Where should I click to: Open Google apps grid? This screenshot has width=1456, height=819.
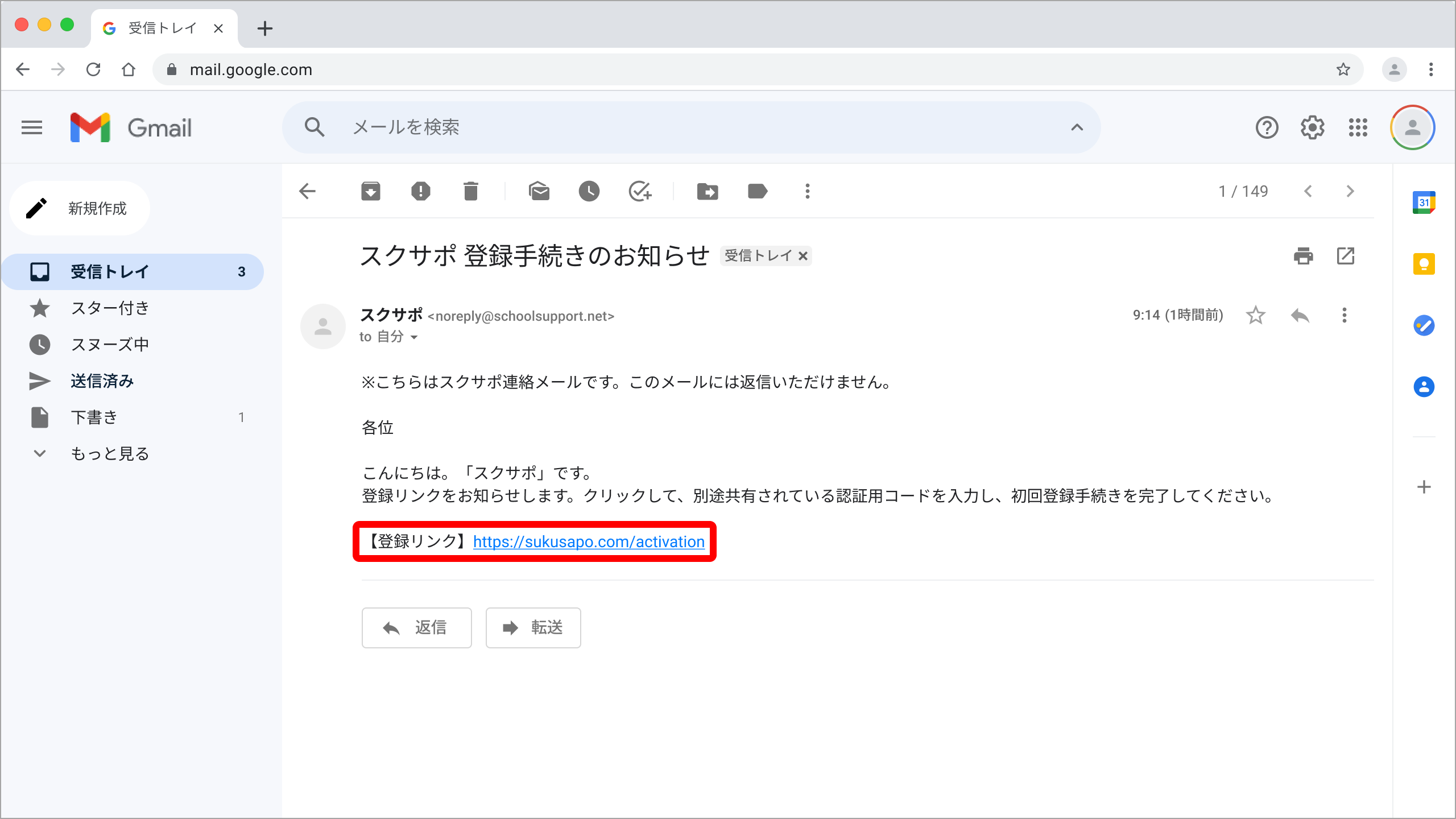1358,127
